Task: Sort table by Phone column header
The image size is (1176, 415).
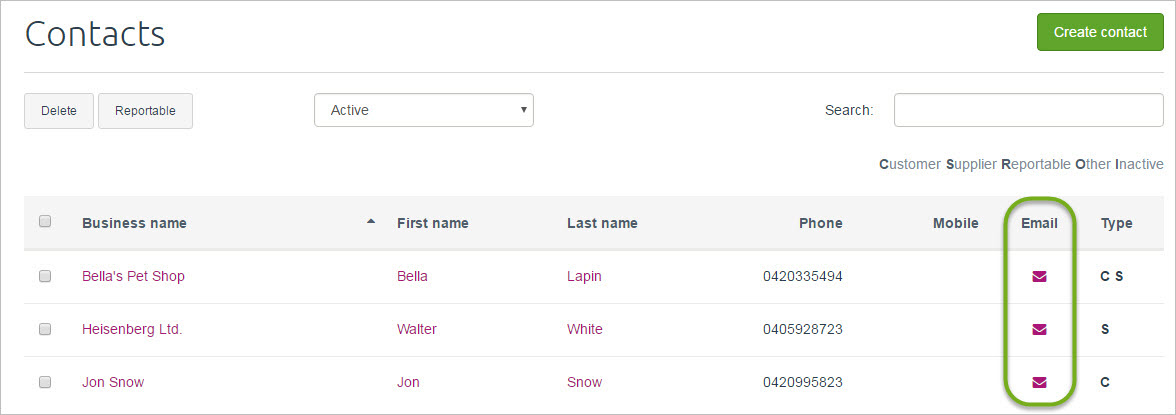Action: [820, 223]
